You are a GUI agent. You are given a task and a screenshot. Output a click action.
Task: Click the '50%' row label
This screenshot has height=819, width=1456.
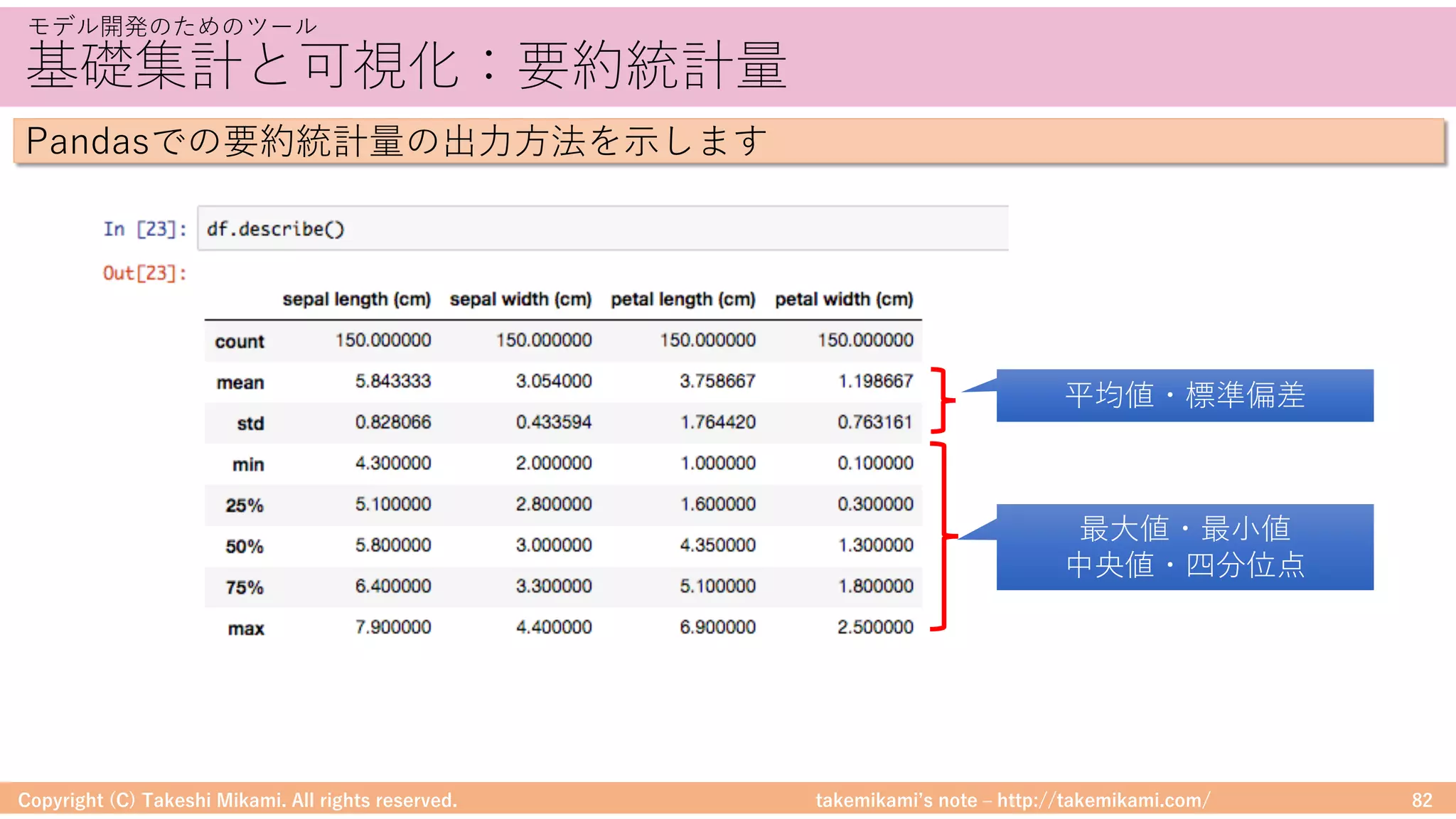[x=245, y=547]
